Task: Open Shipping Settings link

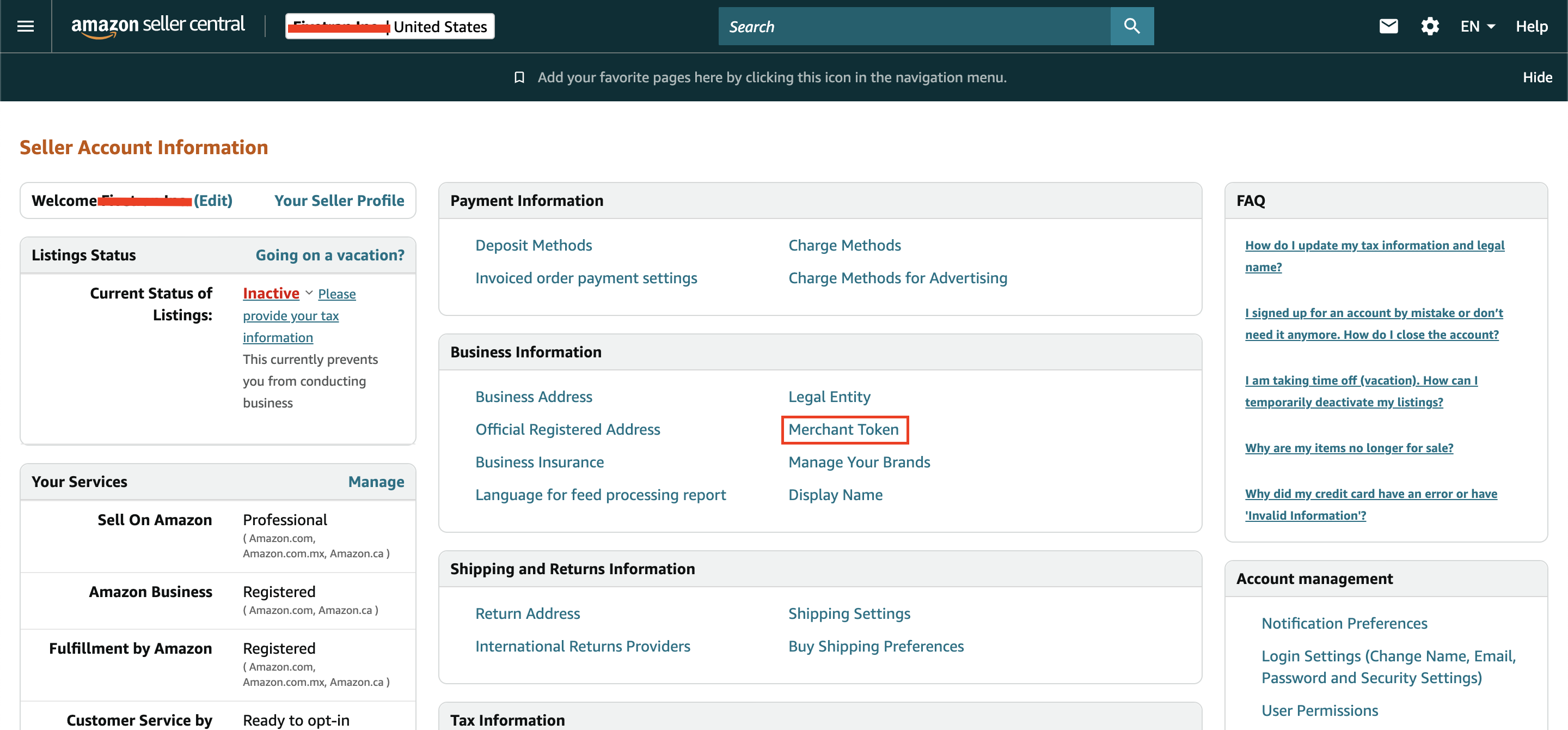Action: click(849, 614)
